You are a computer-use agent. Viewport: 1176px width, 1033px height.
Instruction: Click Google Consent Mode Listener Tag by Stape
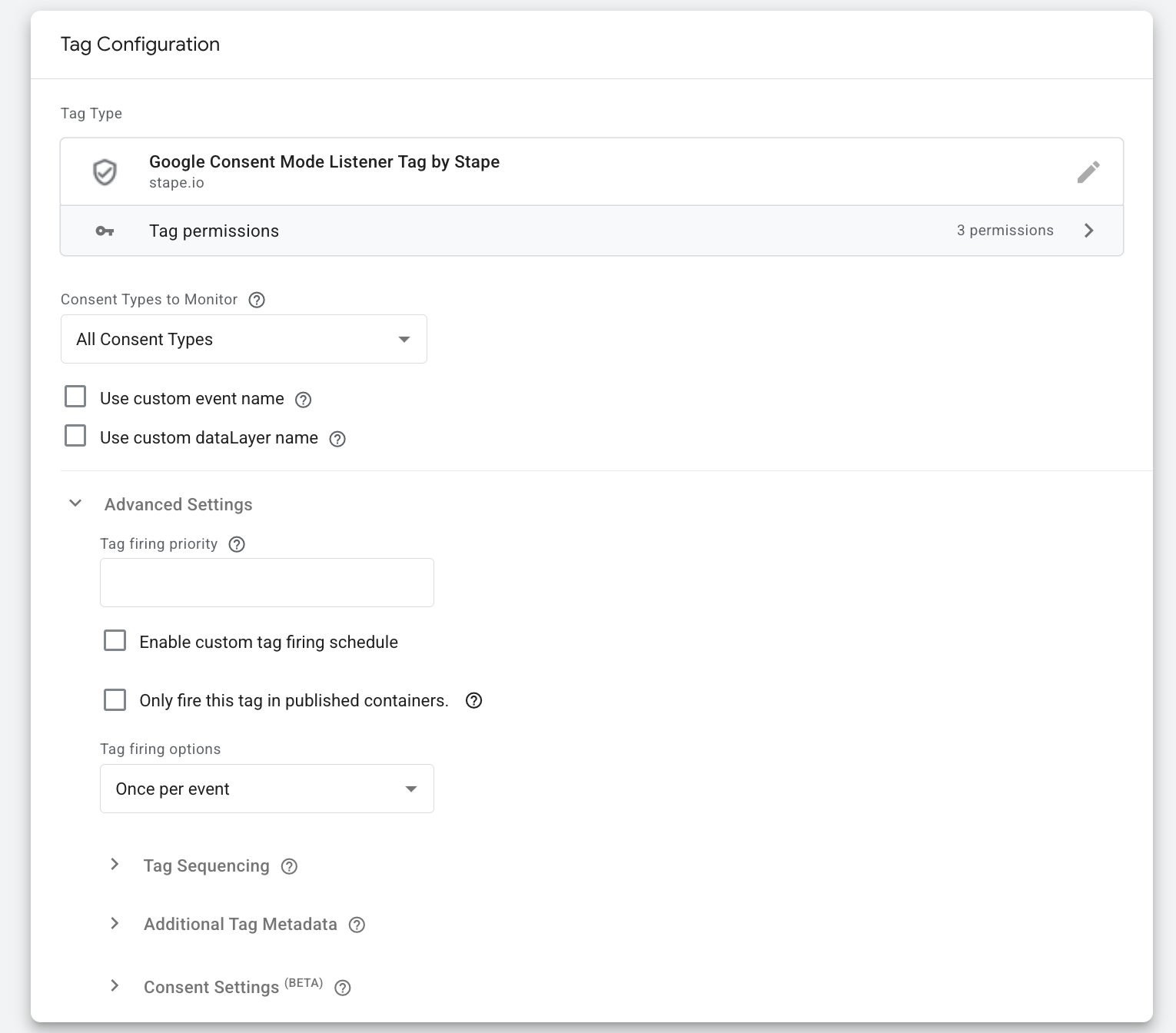(x=324, y=161)
